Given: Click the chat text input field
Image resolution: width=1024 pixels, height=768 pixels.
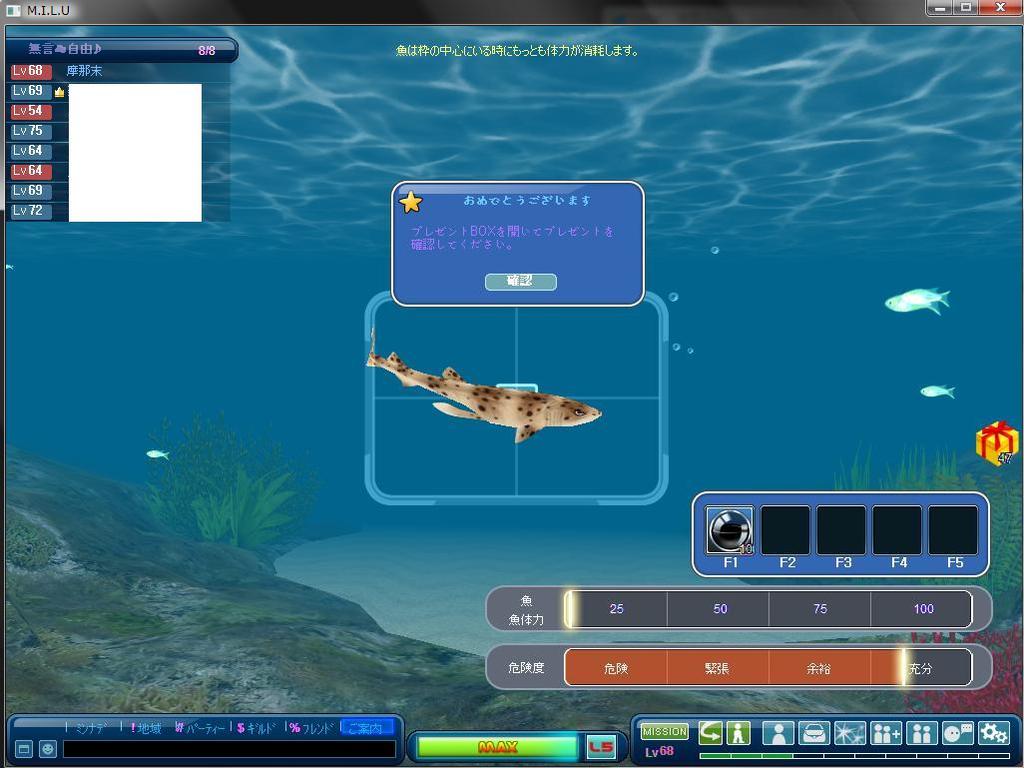Looking at the screenshot, I should click(x=228, y=749).
